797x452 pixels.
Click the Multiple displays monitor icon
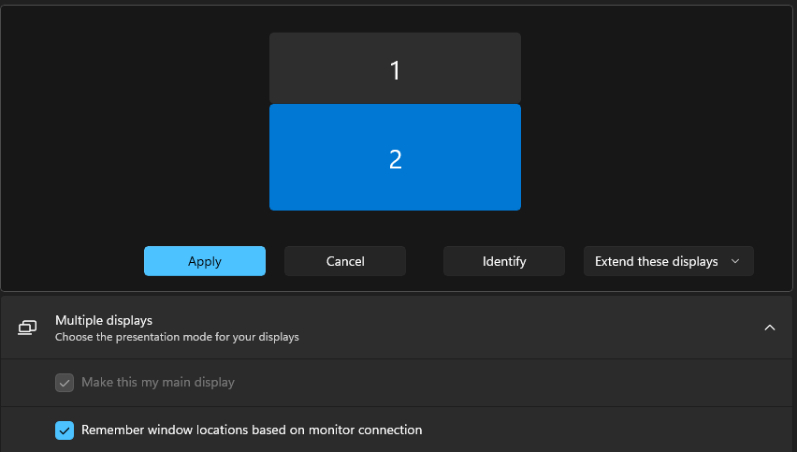[27, 328]
